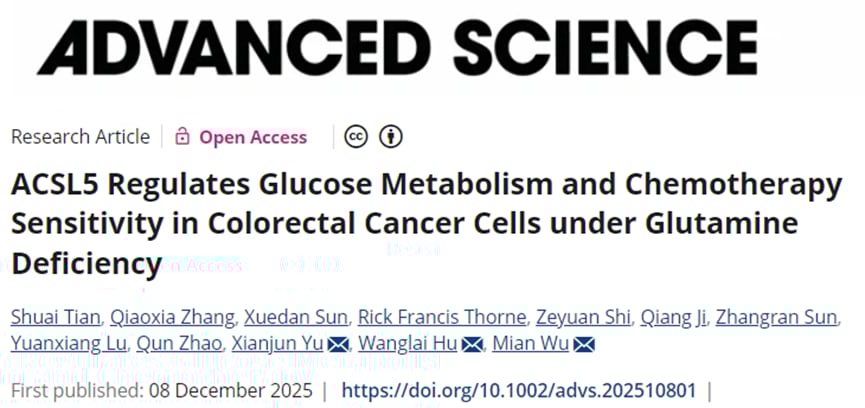
Task: Open the Open Access label link
Action: click(253, 137)
